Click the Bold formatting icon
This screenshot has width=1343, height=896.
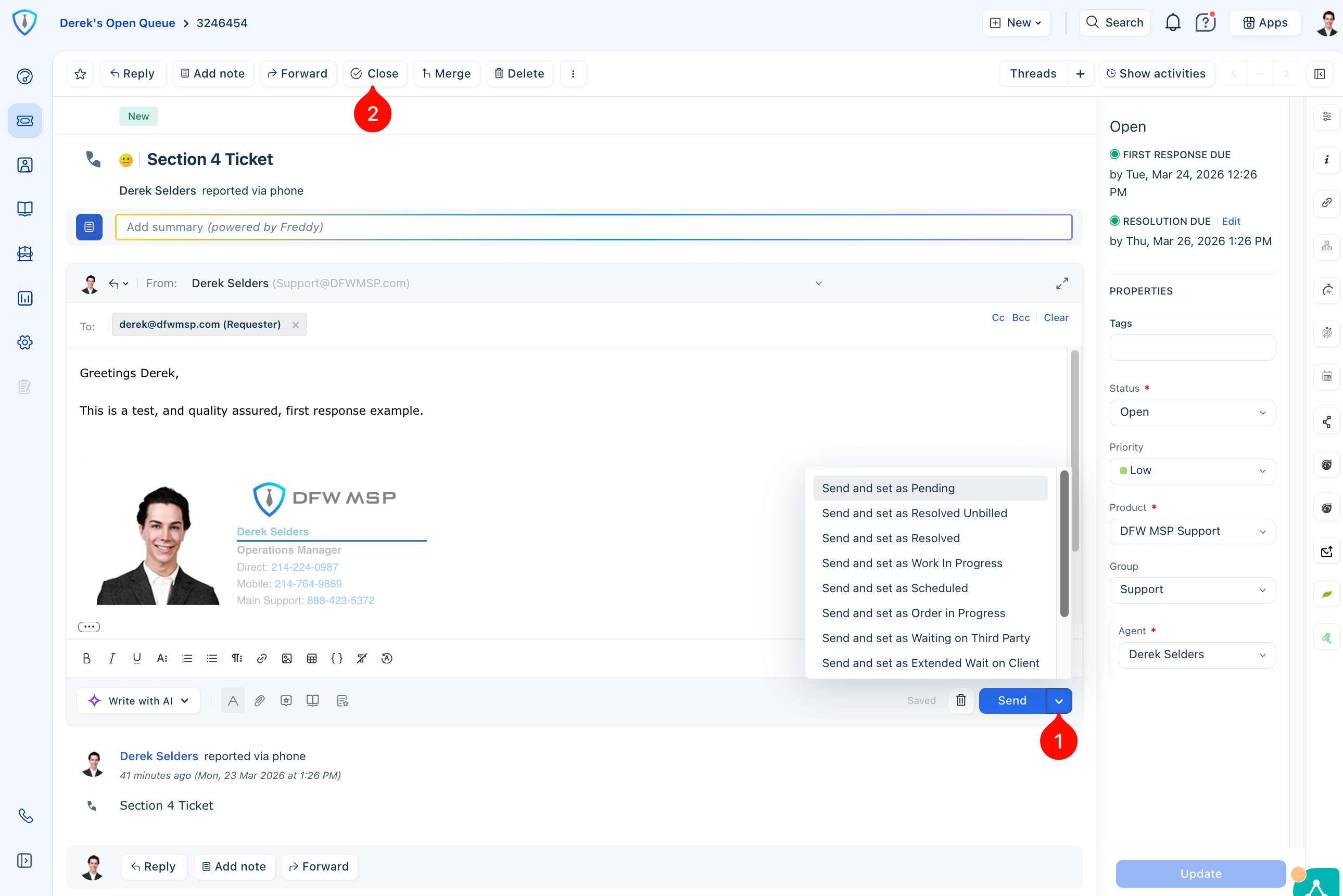coord(87,658)
